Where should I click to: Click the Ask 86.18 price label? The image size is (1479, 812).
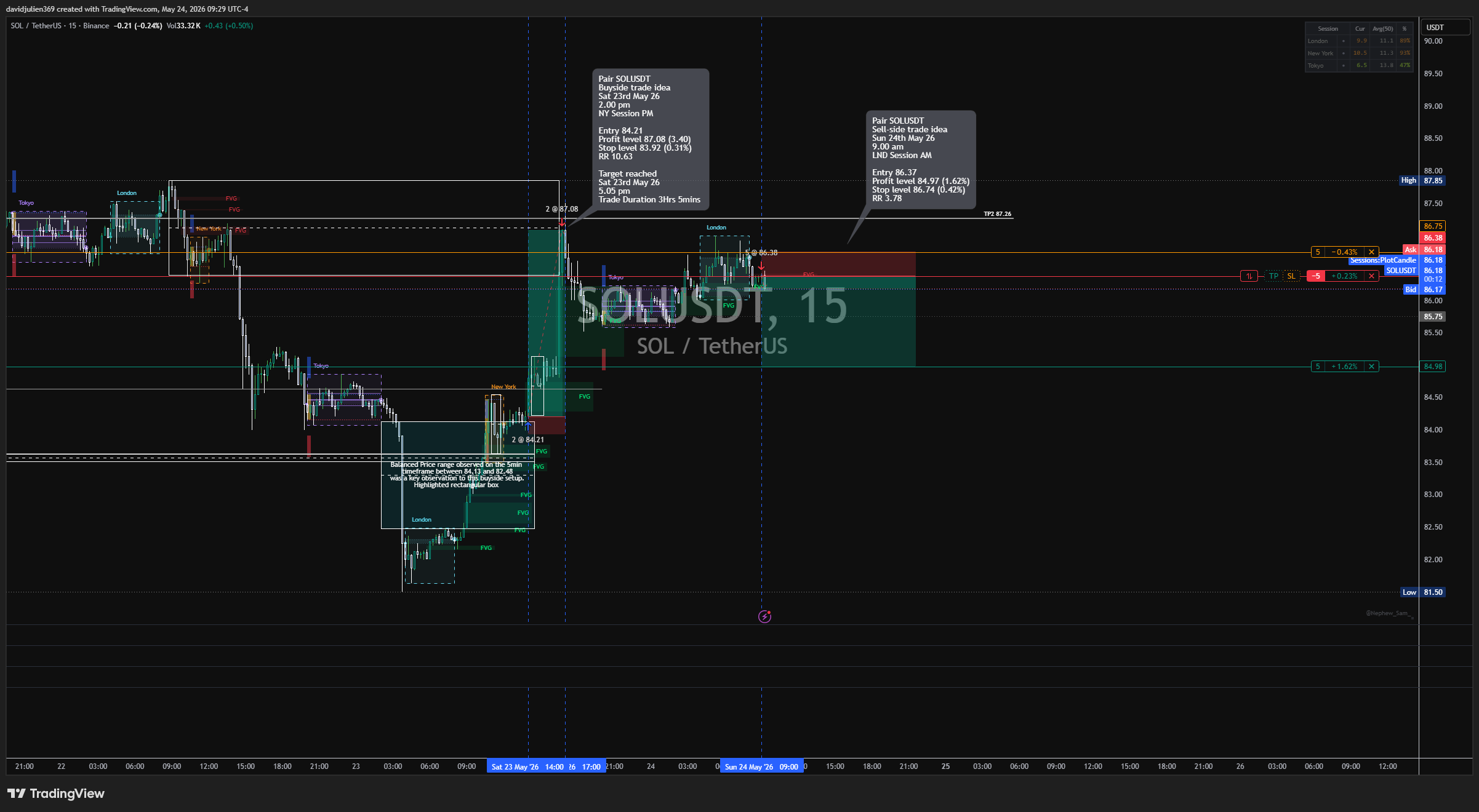coord(1424,250)
